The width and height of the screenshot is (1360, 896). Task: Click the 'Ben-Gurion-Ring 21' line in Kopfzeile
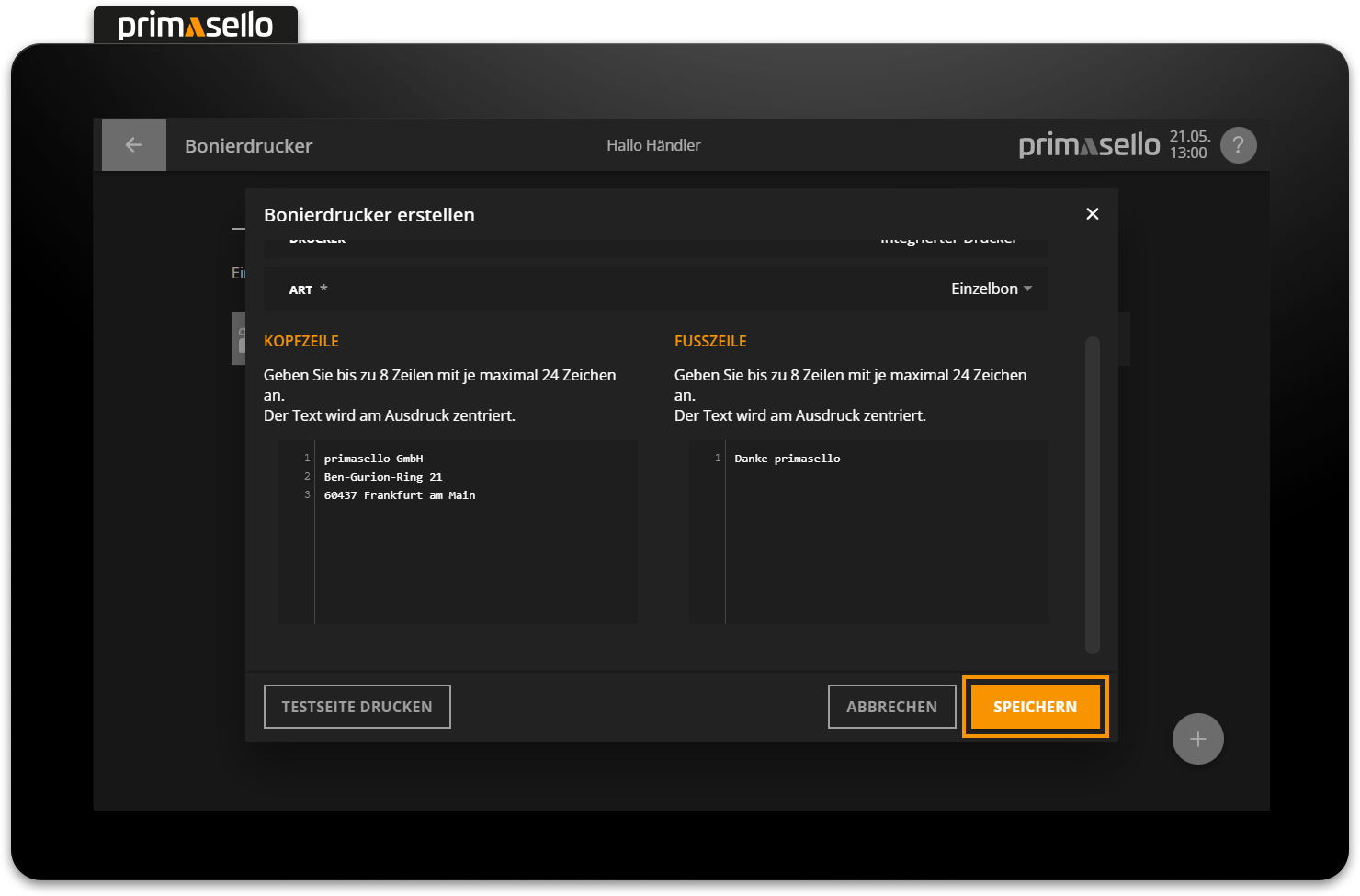[x=382, y=477]
